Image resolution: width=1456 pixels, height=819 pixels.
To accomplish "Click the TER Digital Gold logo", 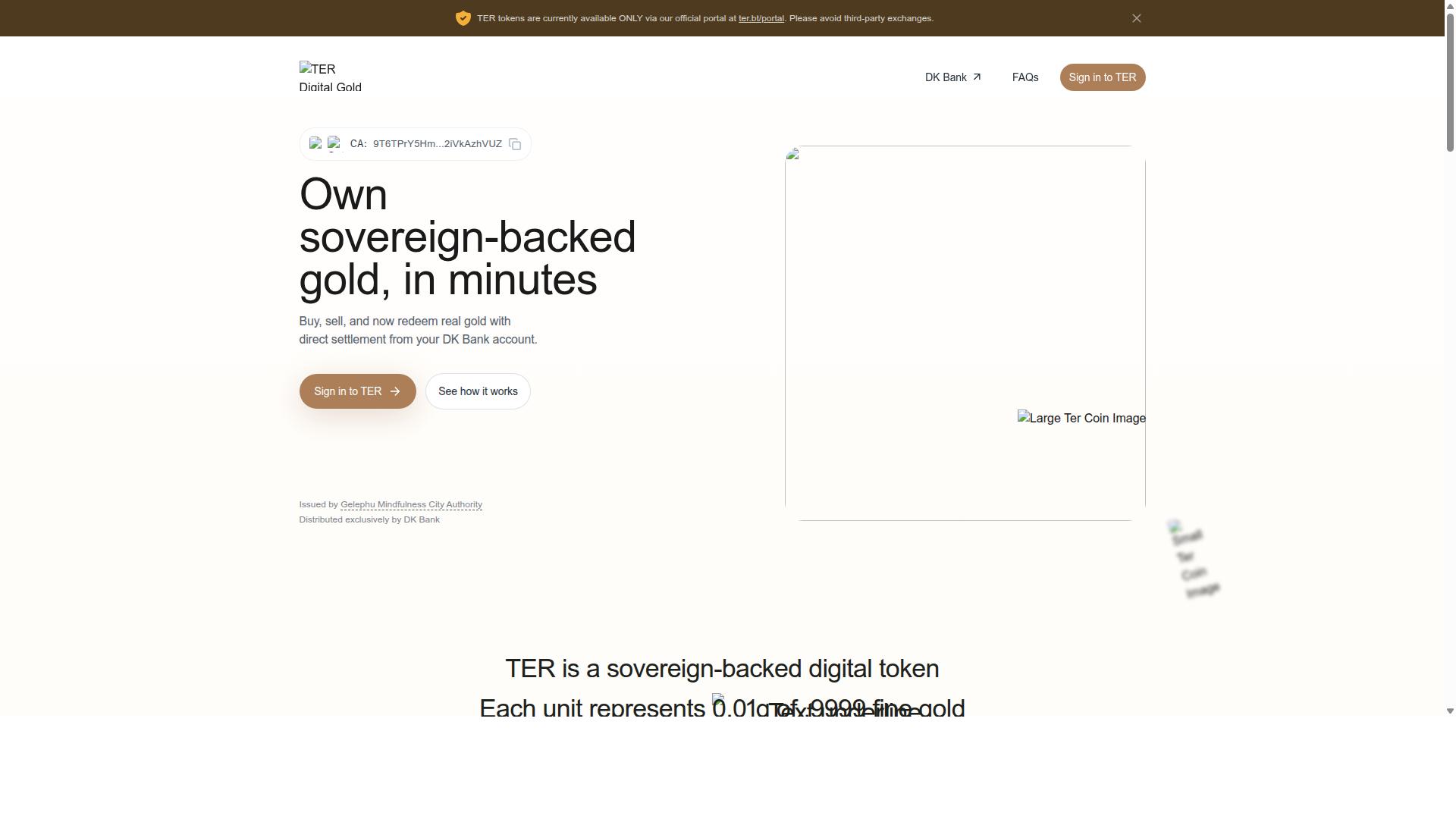I will 330,77.
